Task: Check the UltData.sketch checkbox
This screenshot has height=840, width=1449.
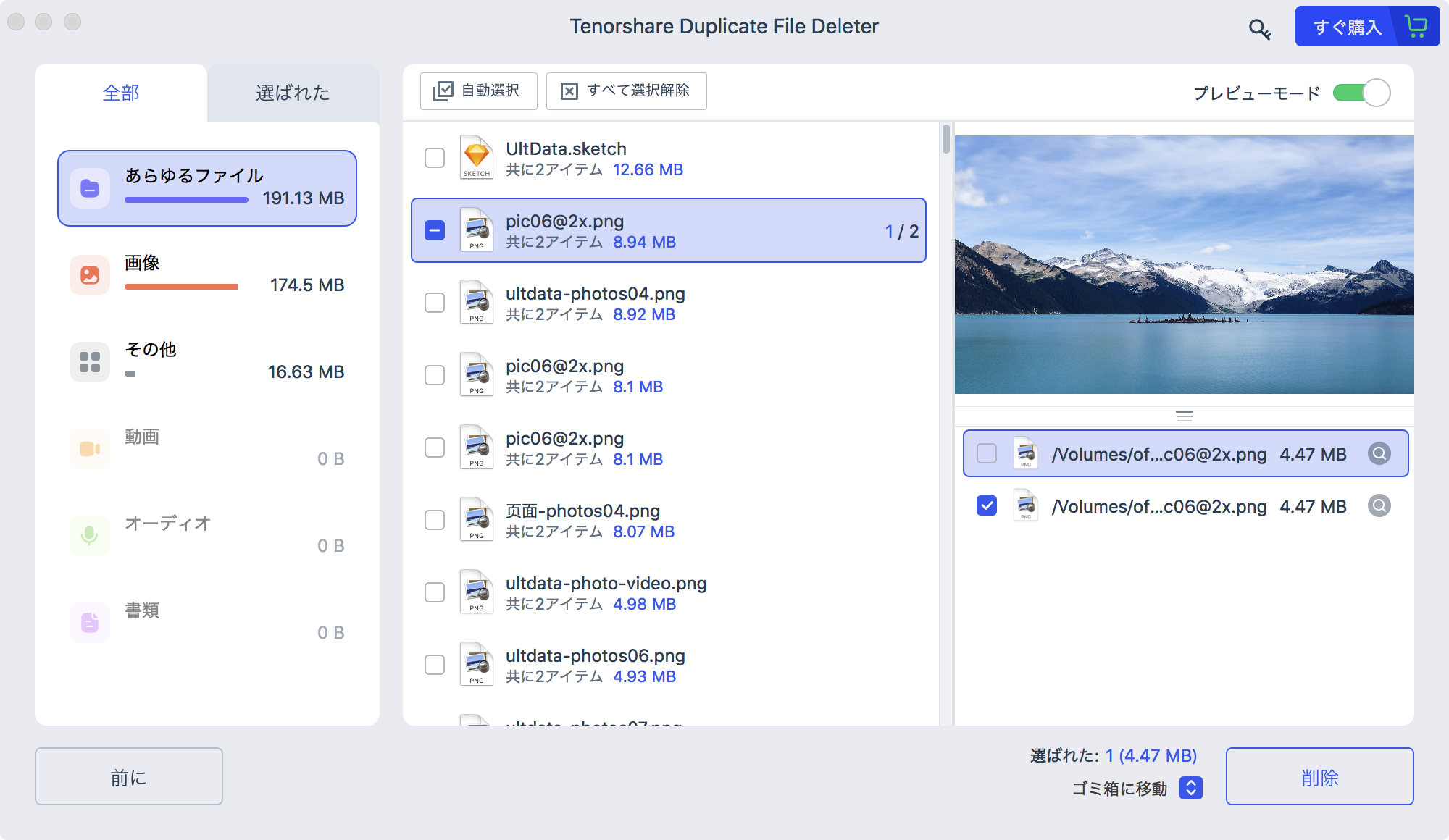Action: tap(435, 158)
